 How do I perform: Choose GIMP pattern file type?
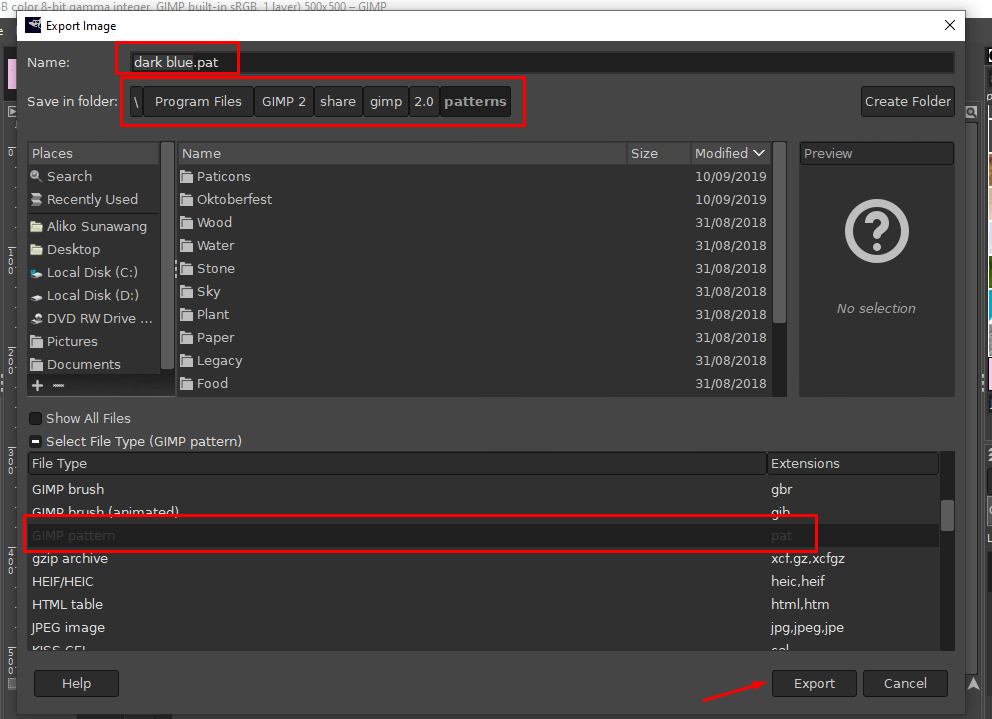(x=483, y=535)
